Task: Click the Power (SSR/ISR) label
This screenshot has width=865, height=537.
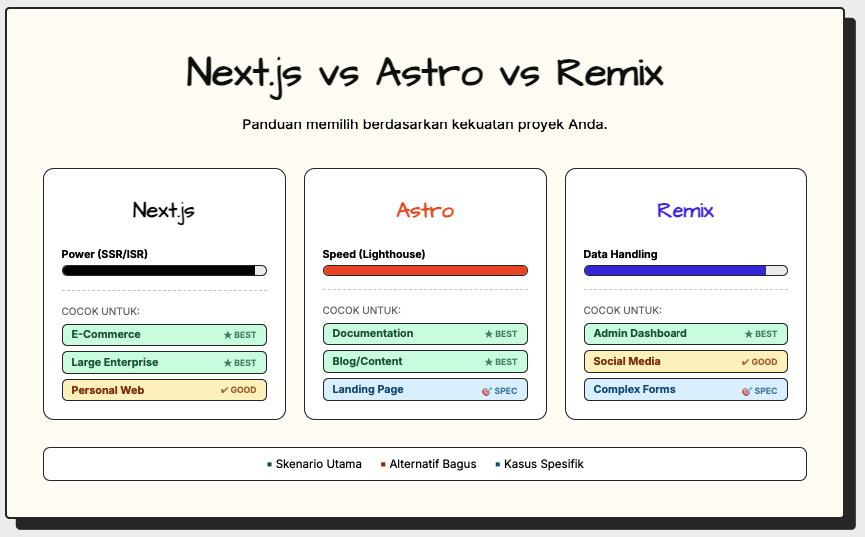Action: [x=105, y=254]
